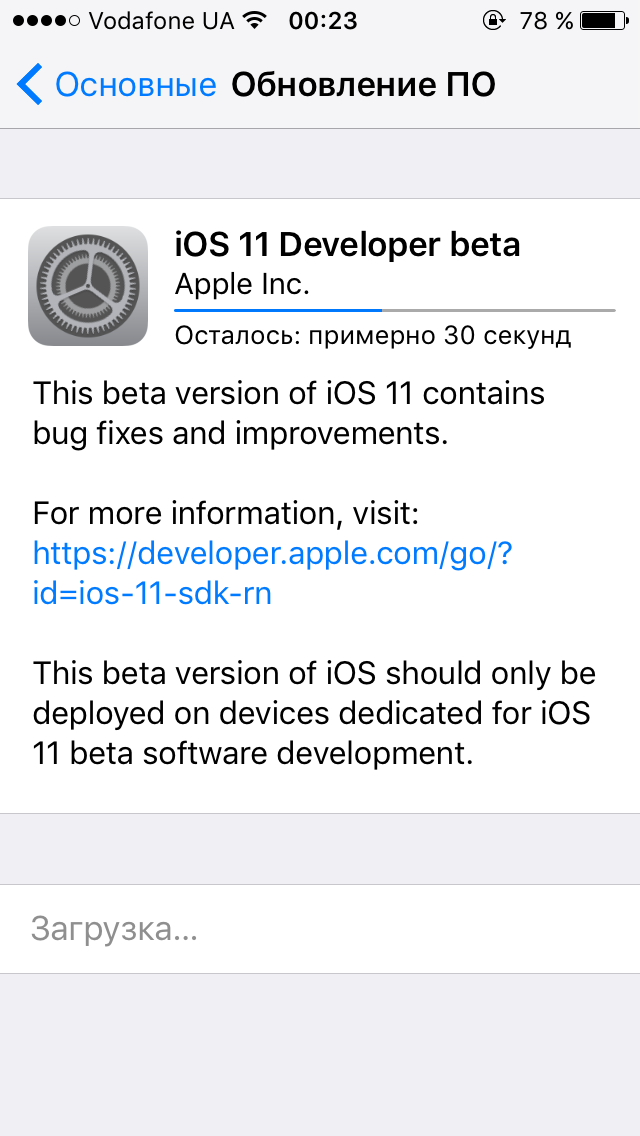
Task: Tap the bug fixes and improvements paragraph
Action: click(288, 413)
